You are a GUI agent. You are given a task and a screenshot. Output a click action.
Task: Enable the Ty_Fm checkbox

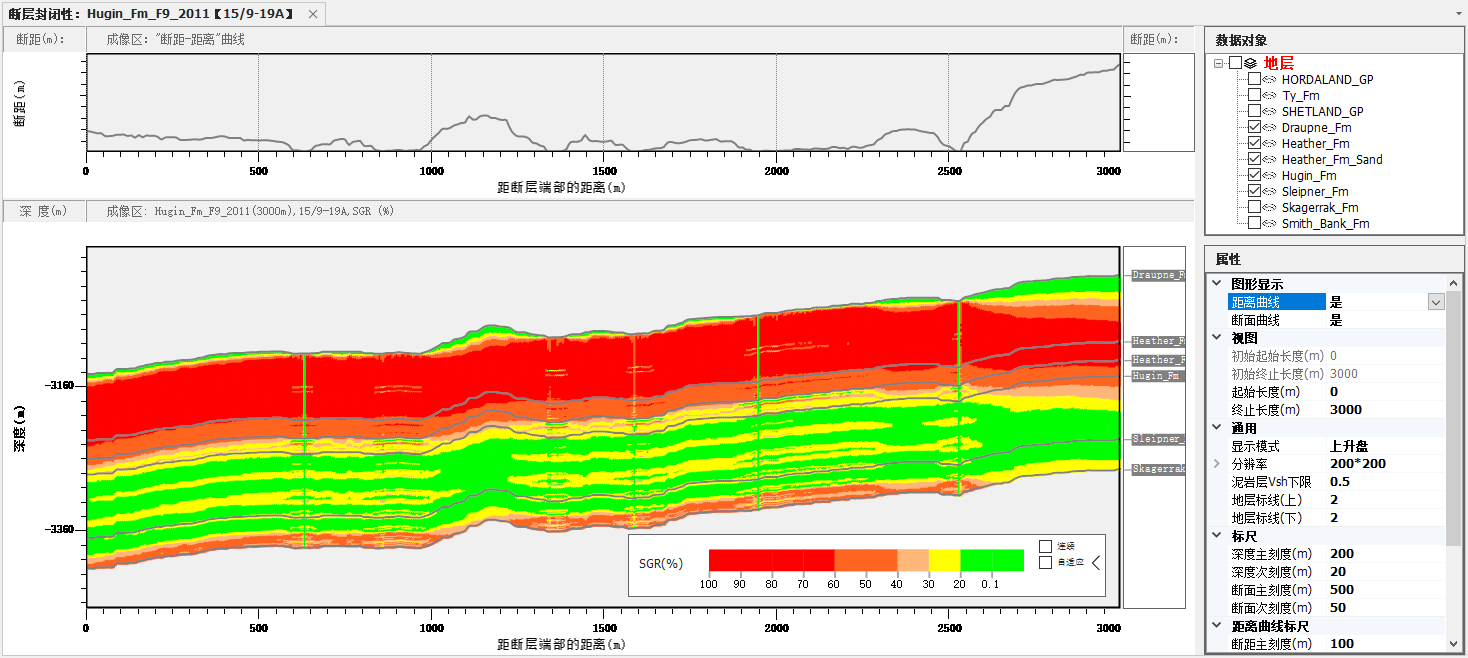[1254, 95]
